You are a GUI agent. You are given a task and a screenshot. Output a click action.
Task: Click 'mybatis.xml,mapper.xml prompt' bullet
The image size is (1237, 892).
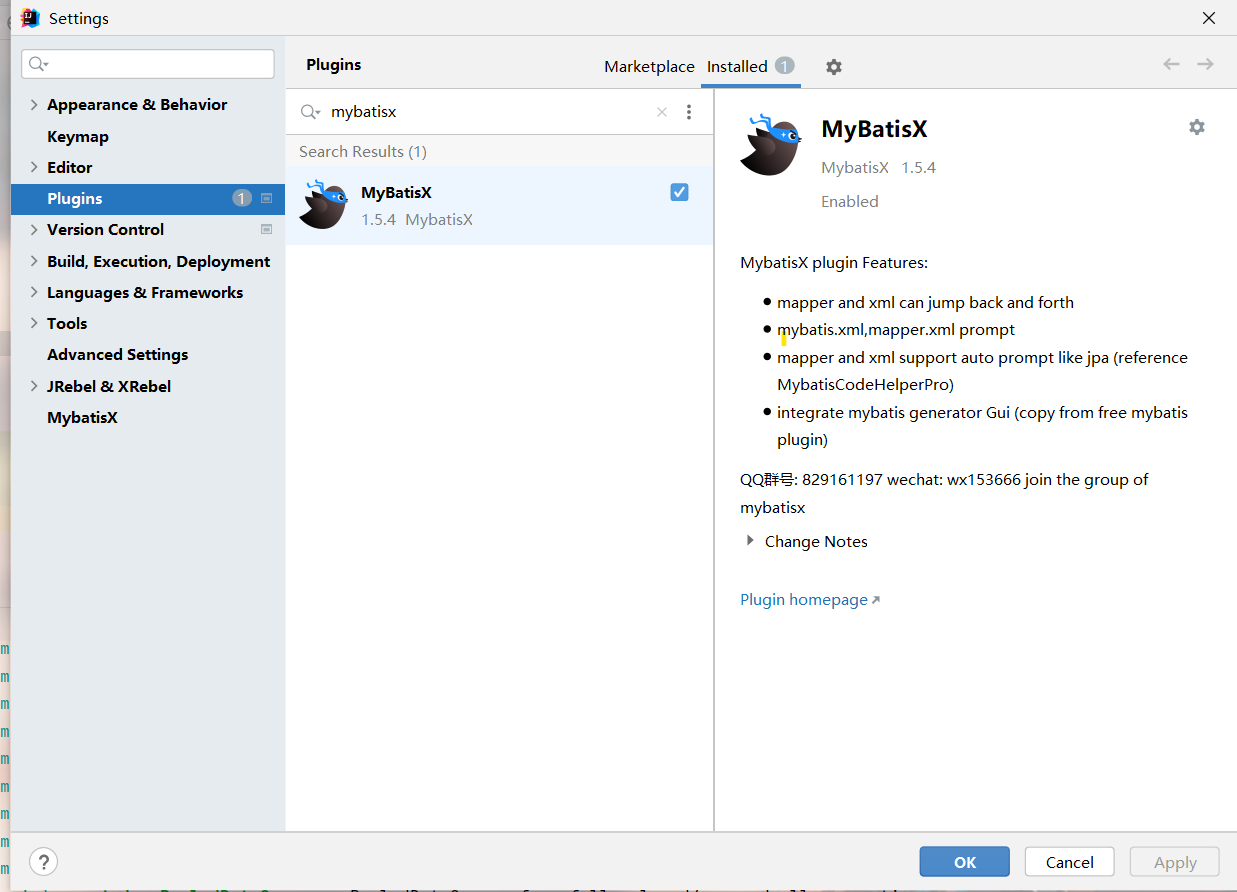point(896,329)
